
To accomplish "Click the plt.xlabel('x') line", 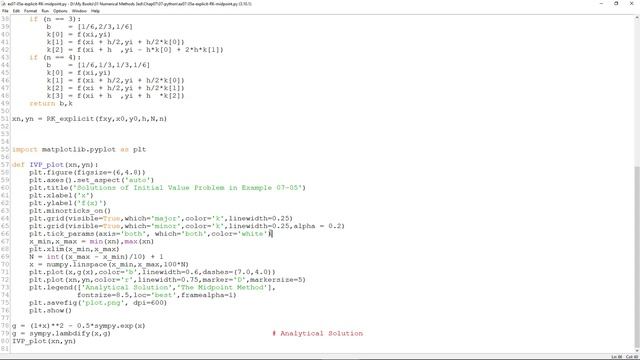I will coord(61,196).
